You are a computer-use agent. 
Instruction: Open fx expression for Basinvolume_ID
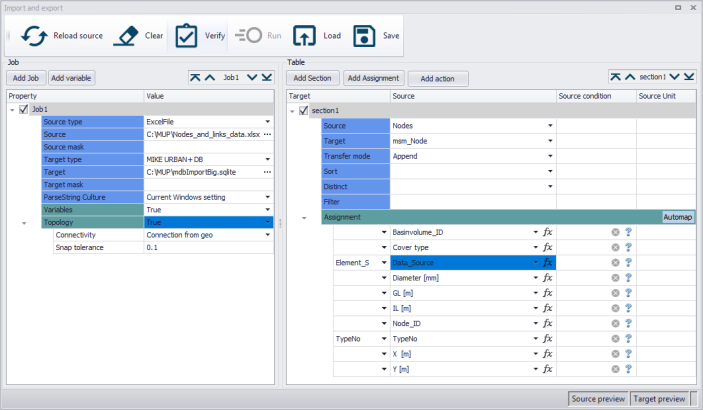click(547, 232)
